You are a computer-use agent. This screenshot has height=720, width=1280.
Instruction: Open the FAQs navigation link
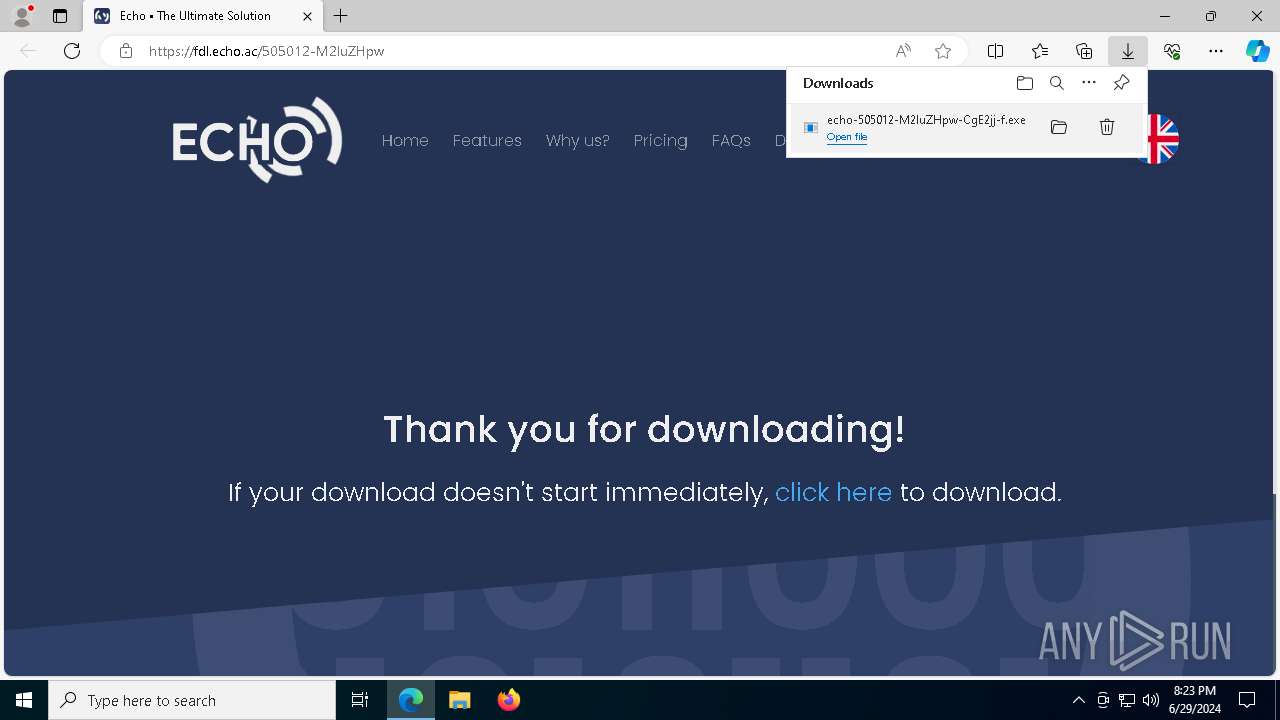731,141
